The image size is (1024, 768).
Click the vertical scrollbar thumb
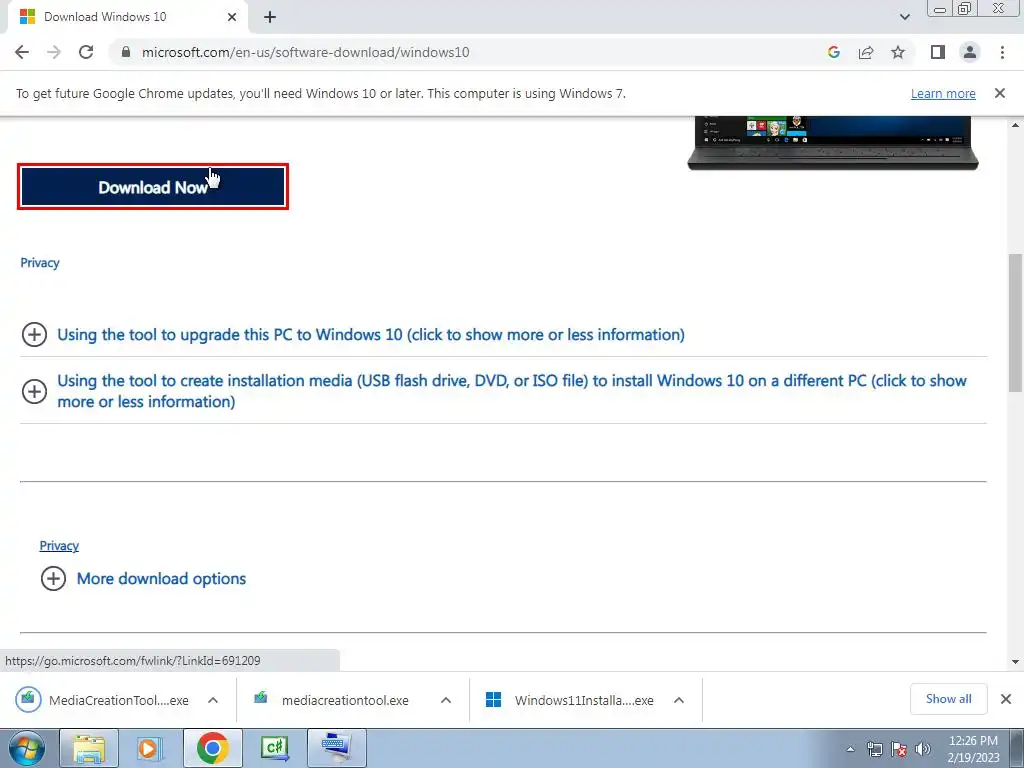point(1015,323)
